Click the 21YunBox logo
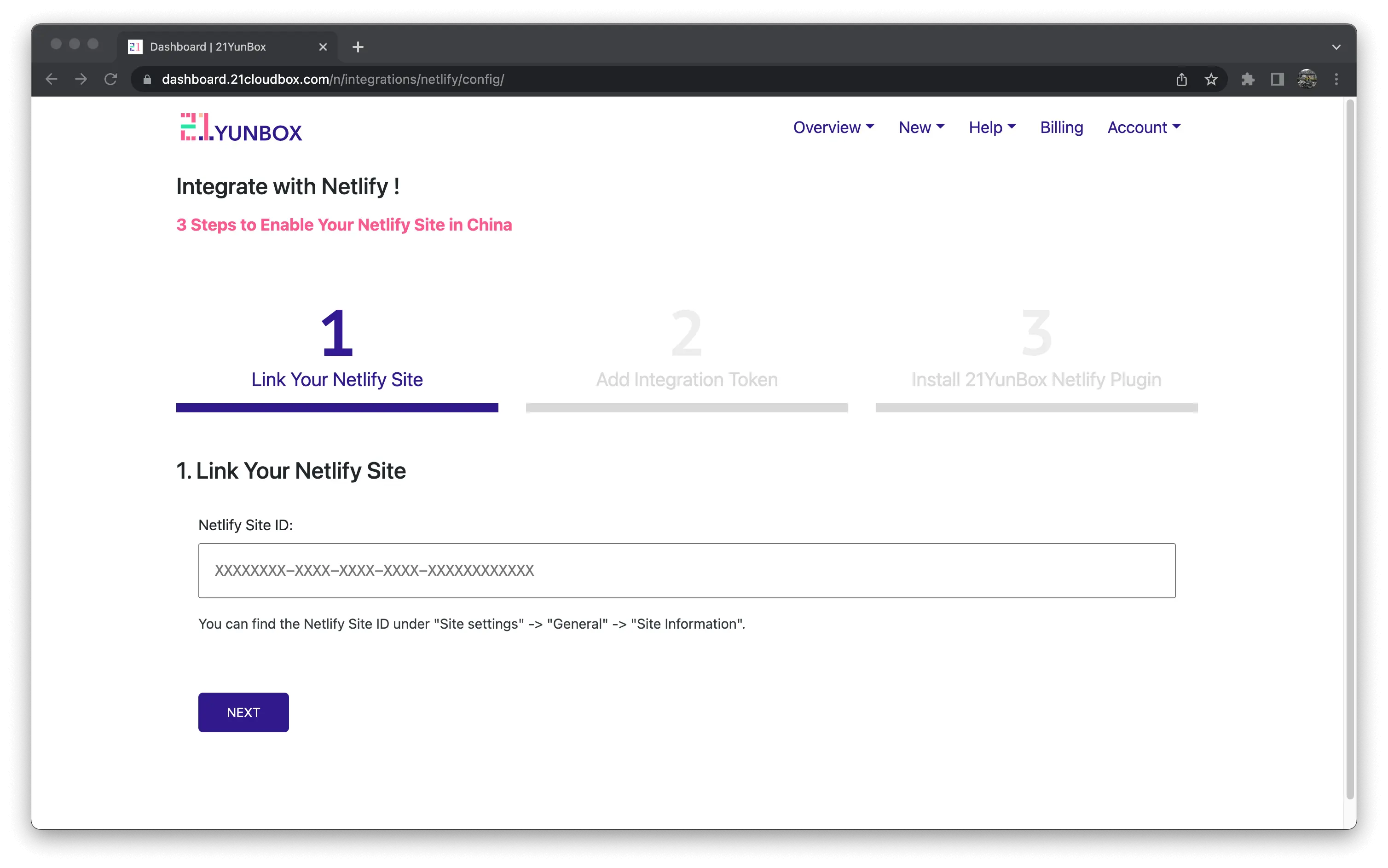The image size is (1388, 868). 241,127
